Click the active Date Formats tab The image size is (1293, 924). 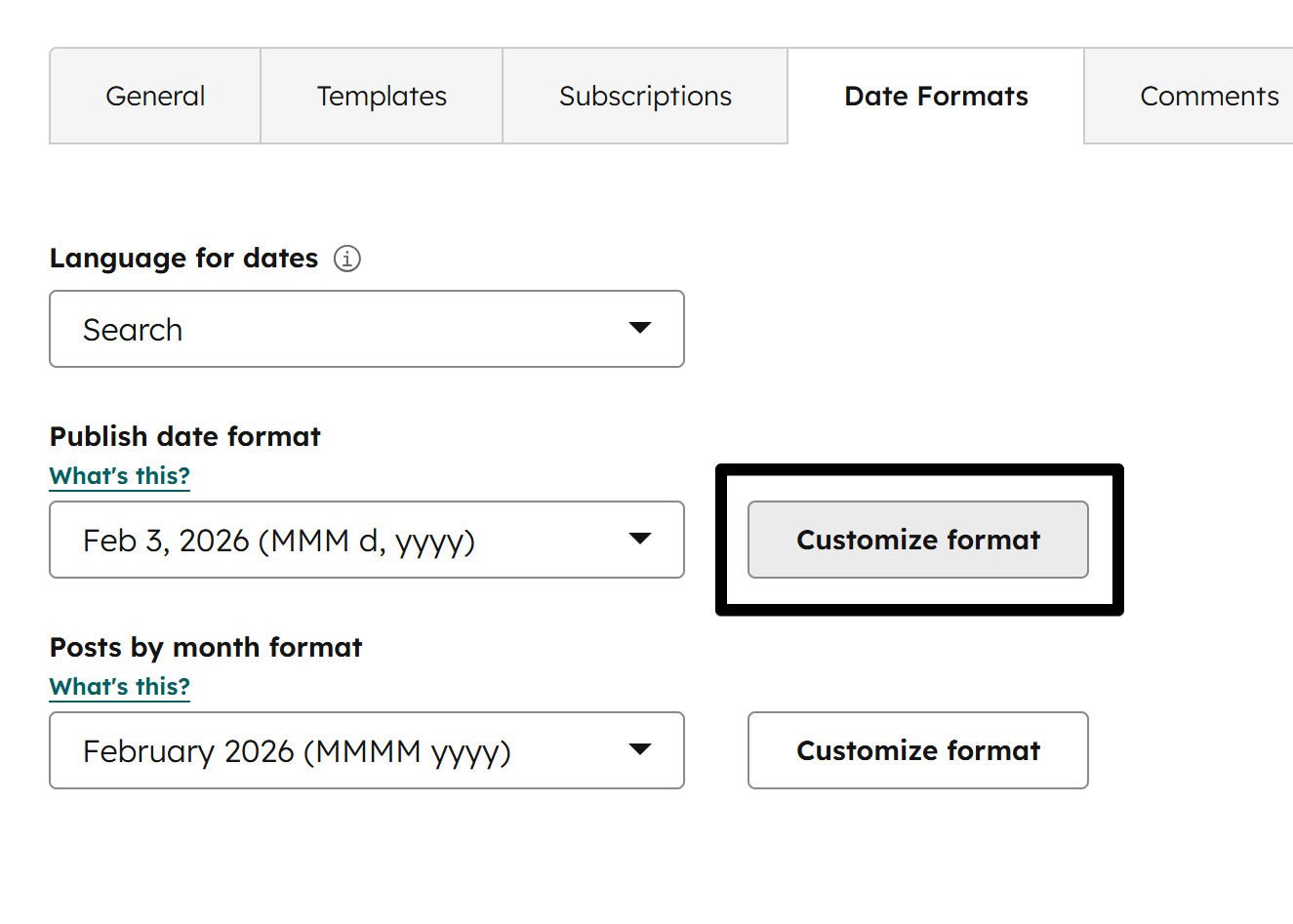pos(935,96)
